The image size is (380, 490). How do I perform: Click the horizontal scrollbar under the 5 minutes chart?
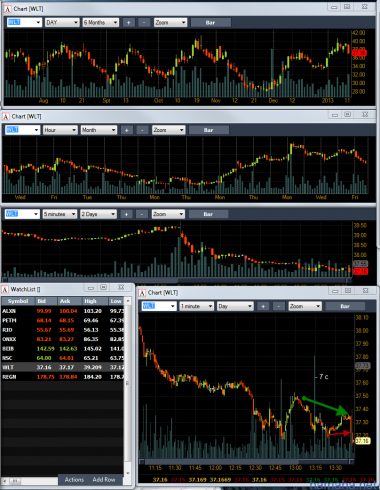[177, 280]
